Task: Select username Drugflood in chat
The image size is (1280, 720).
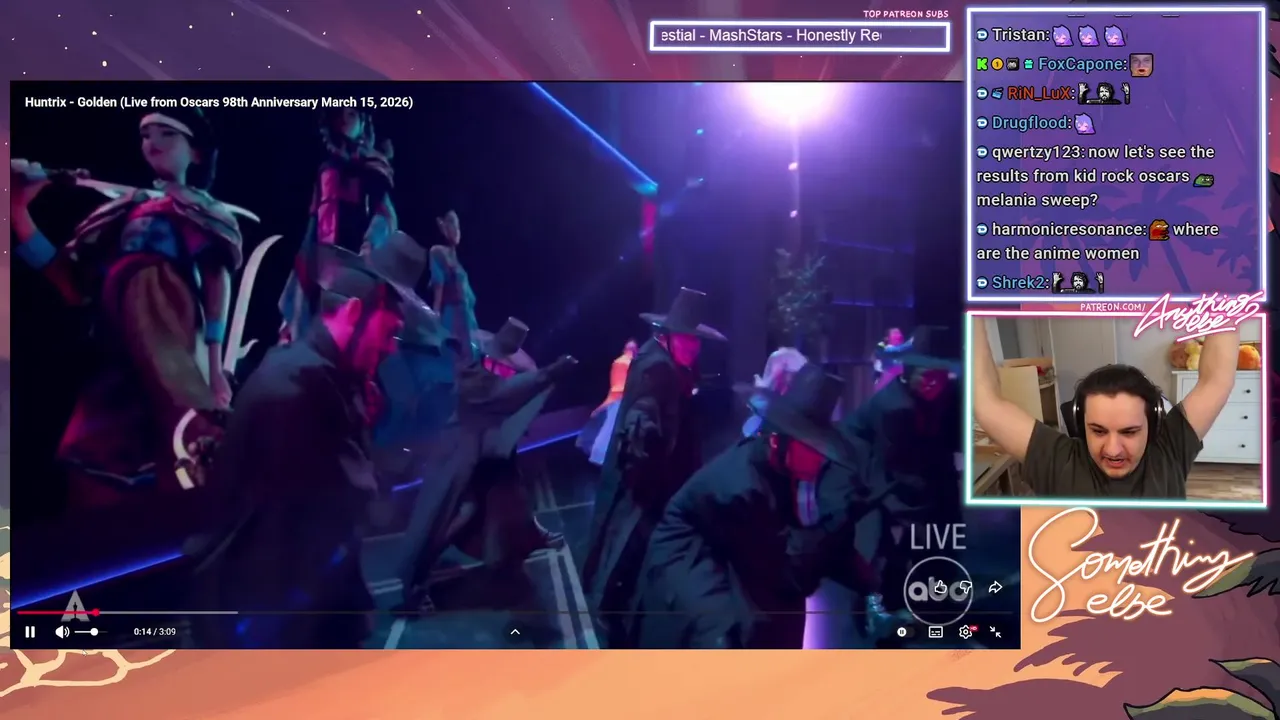Action: point(1030,123)
